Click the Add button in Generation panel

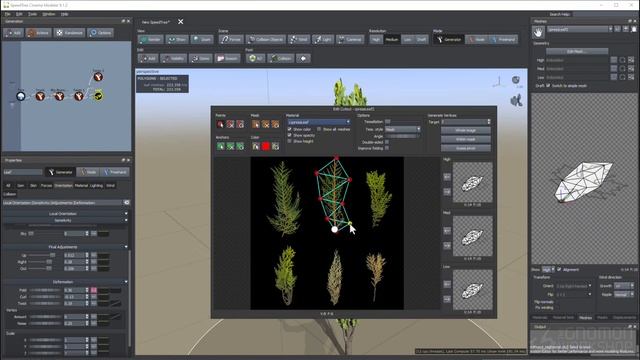pos(13,33)
